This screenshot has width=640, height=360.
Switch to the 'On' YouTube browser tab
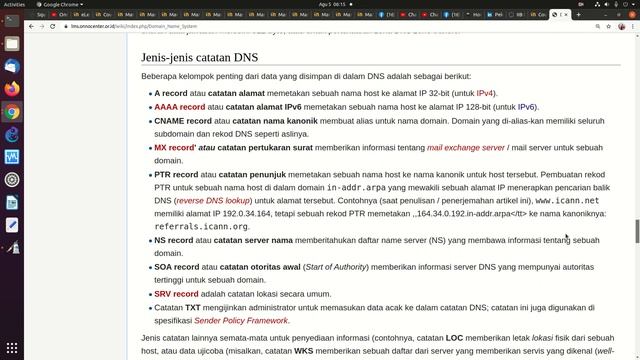[x=60, y=15]
